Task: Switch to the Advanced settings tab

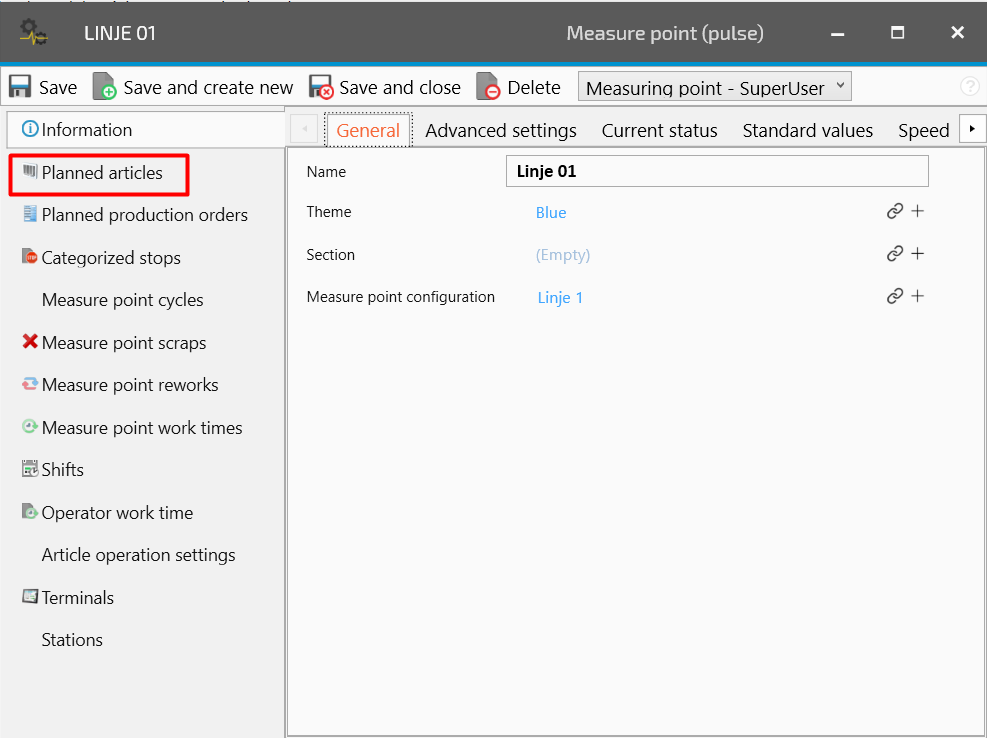Action: click(x=501, y=131)
